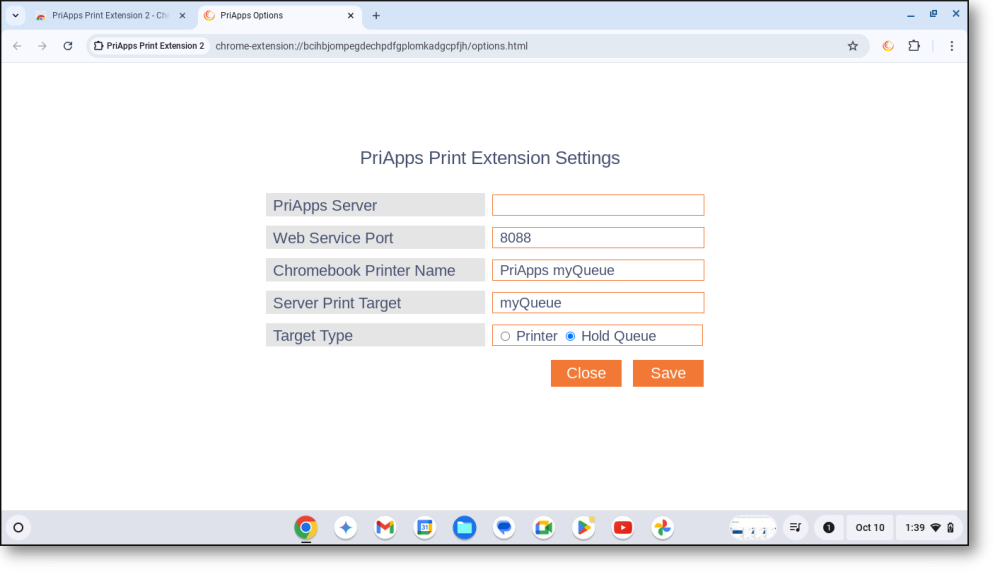Go forward in browser history
Image resolution: width=1000 pixels, height=577 pixels.
pos(42,46)
